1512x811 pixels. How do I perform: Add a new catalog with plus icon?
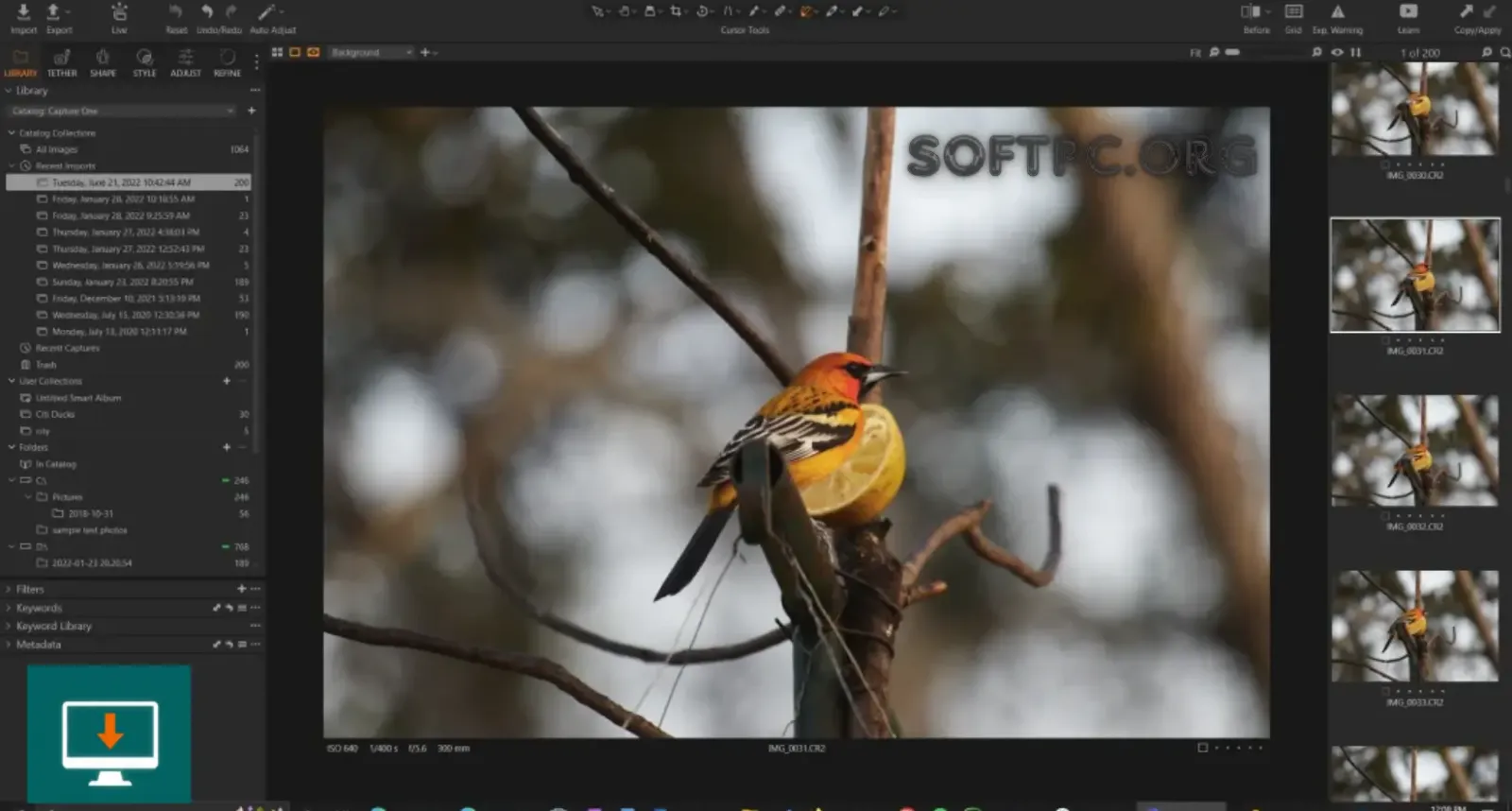(x=251, y=111)
